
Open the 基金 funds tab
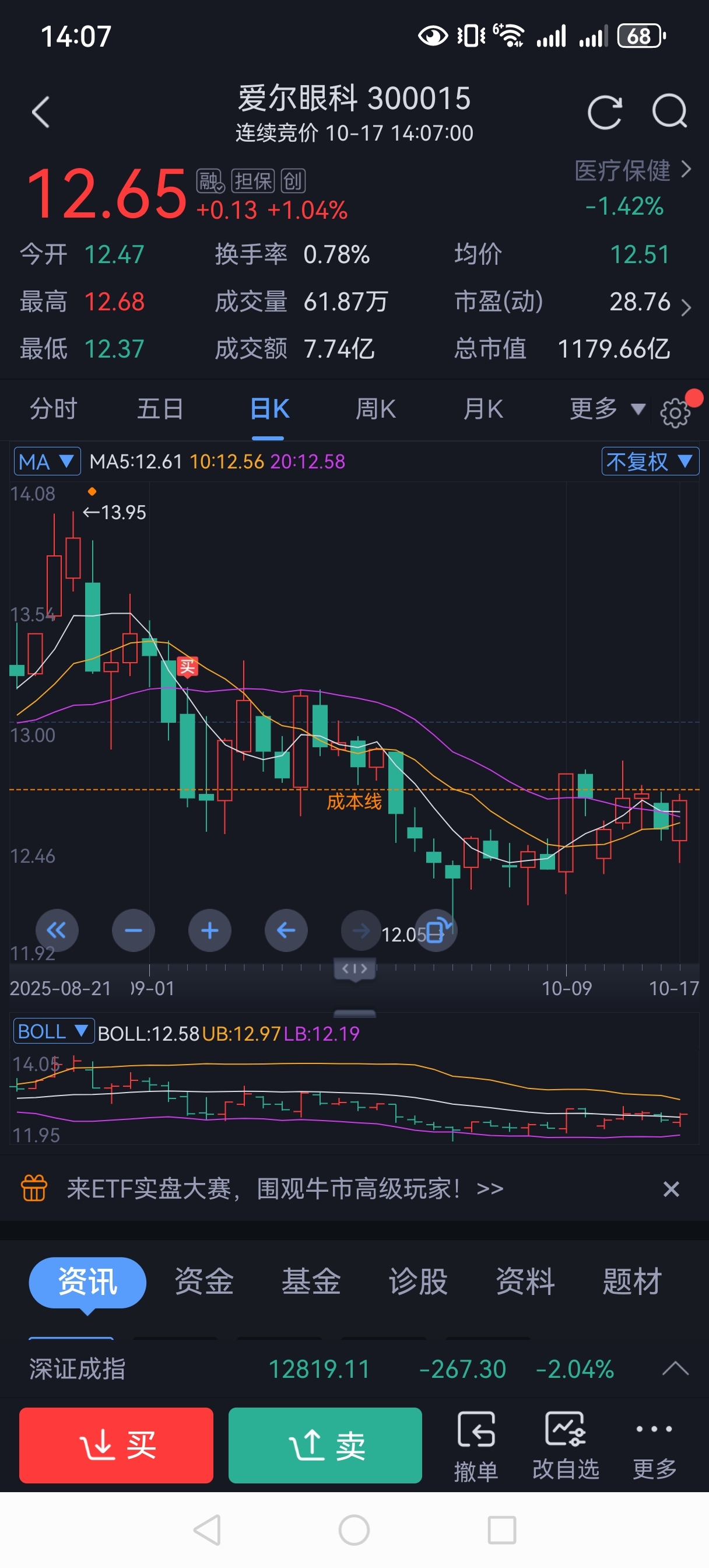311,1282
